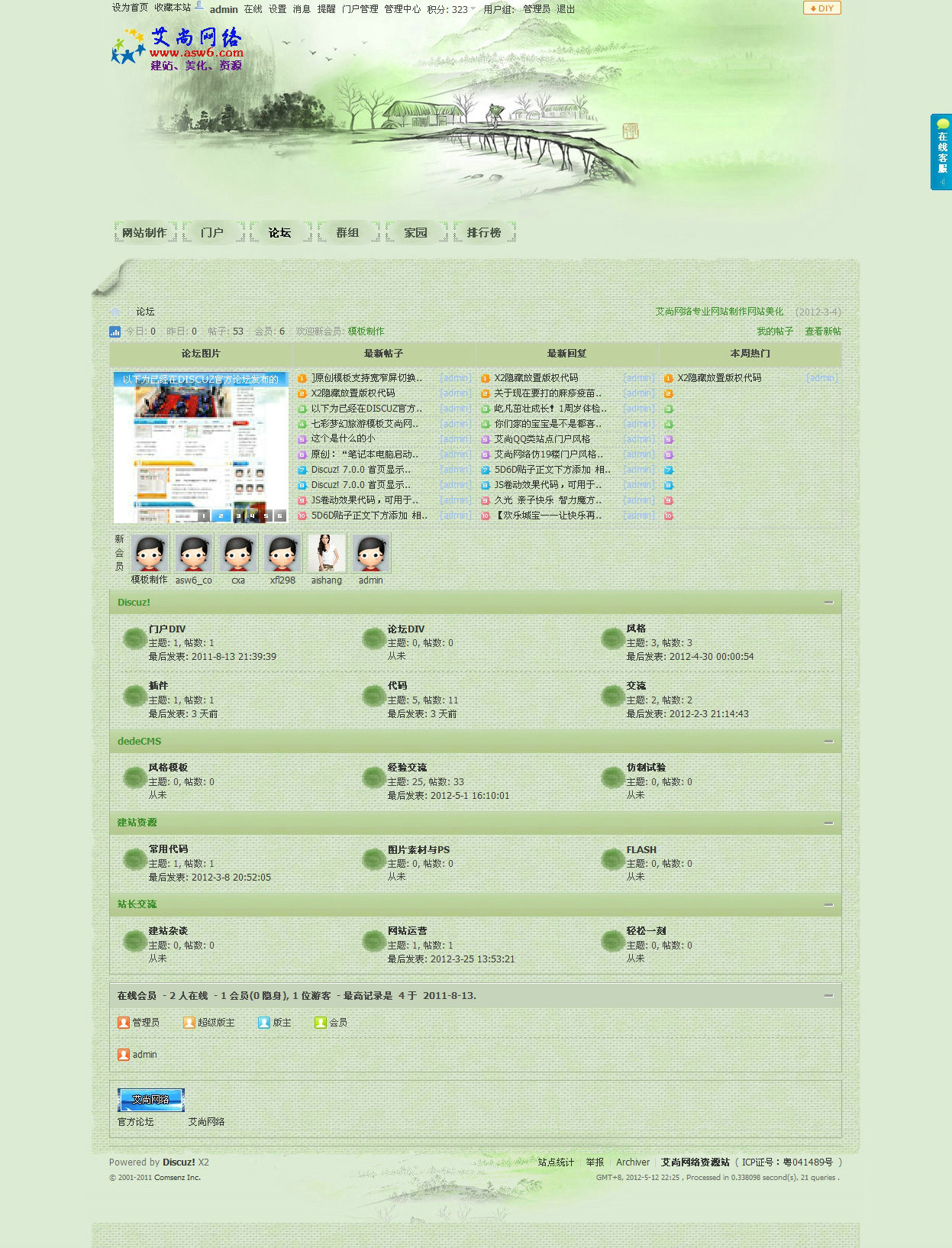Collapse the 建站资源 category section
This screenshot has height=1248, width=952.
(828, 823)
